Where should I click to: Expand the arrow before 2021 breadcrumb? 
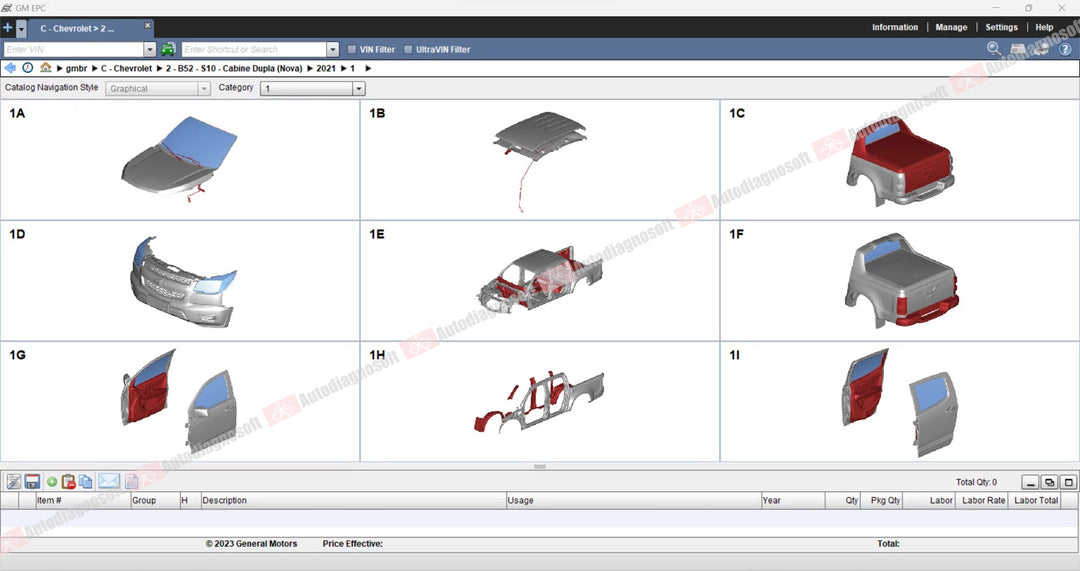pyautogui.click(x=310, y=68)
